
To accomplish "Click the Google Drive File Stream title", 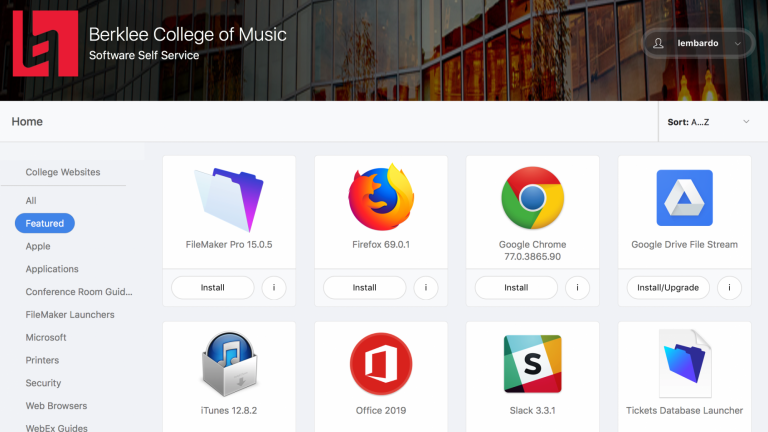I will click(684, 244).
